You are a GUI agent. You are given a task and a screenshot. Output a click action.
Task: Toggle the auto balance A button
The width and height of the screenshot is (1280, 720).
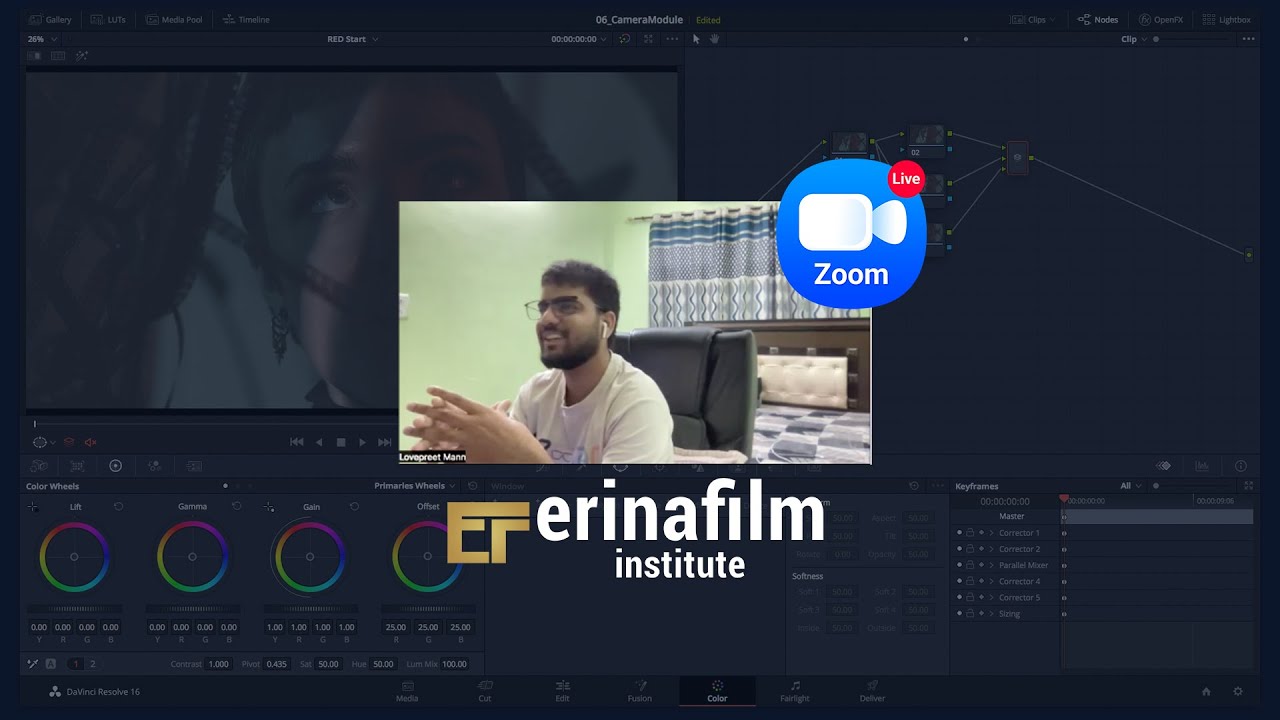(x=50, y=664)
